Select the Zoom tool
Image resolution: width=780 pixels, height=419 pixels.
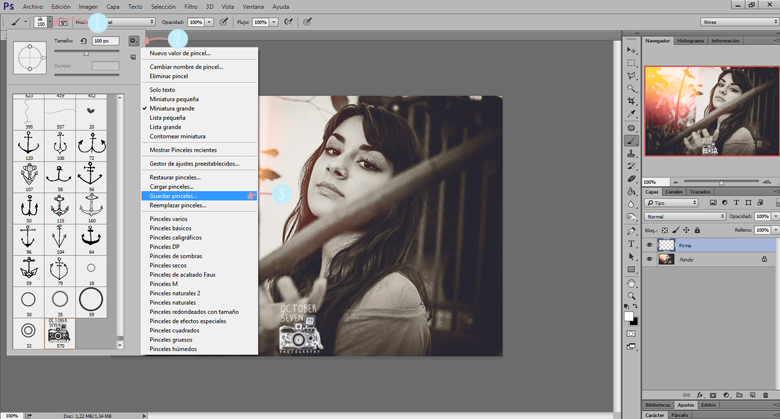click(631, 296)
